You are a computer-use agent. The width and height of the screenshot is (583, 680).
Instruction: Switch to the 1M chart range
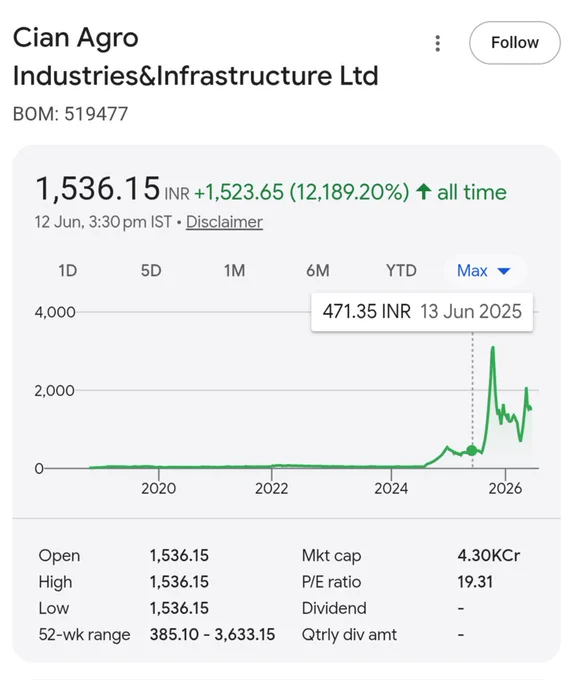coord(234,271)
